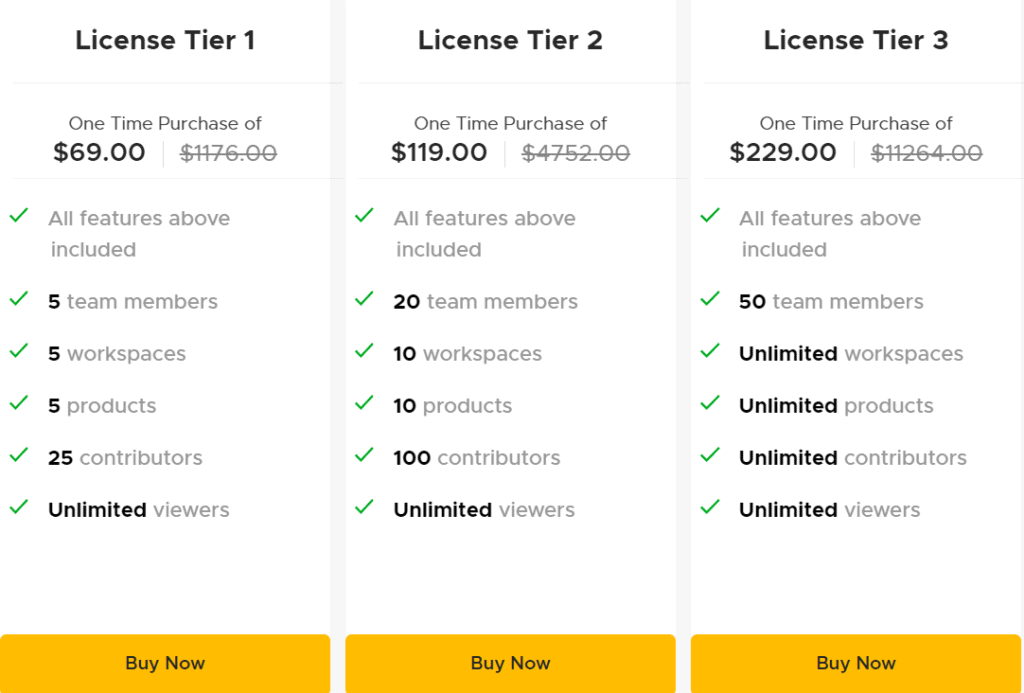Screen dimensions: 1024x693
Task: Click '5 workspaces' text in Tier 1
Action: pos(117,354)
